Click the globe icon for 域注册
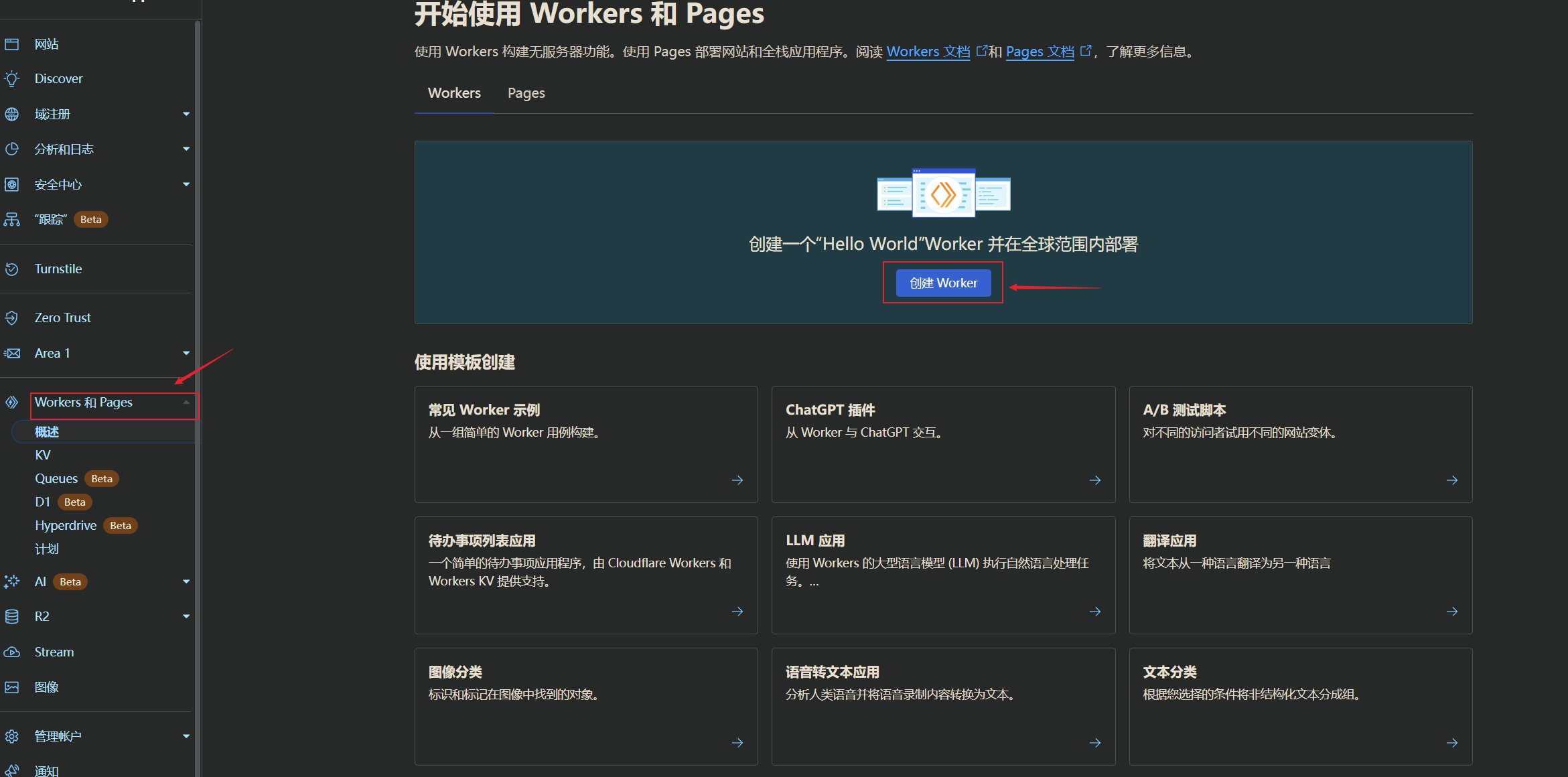 pyautogui.click(x=11, y=115)
